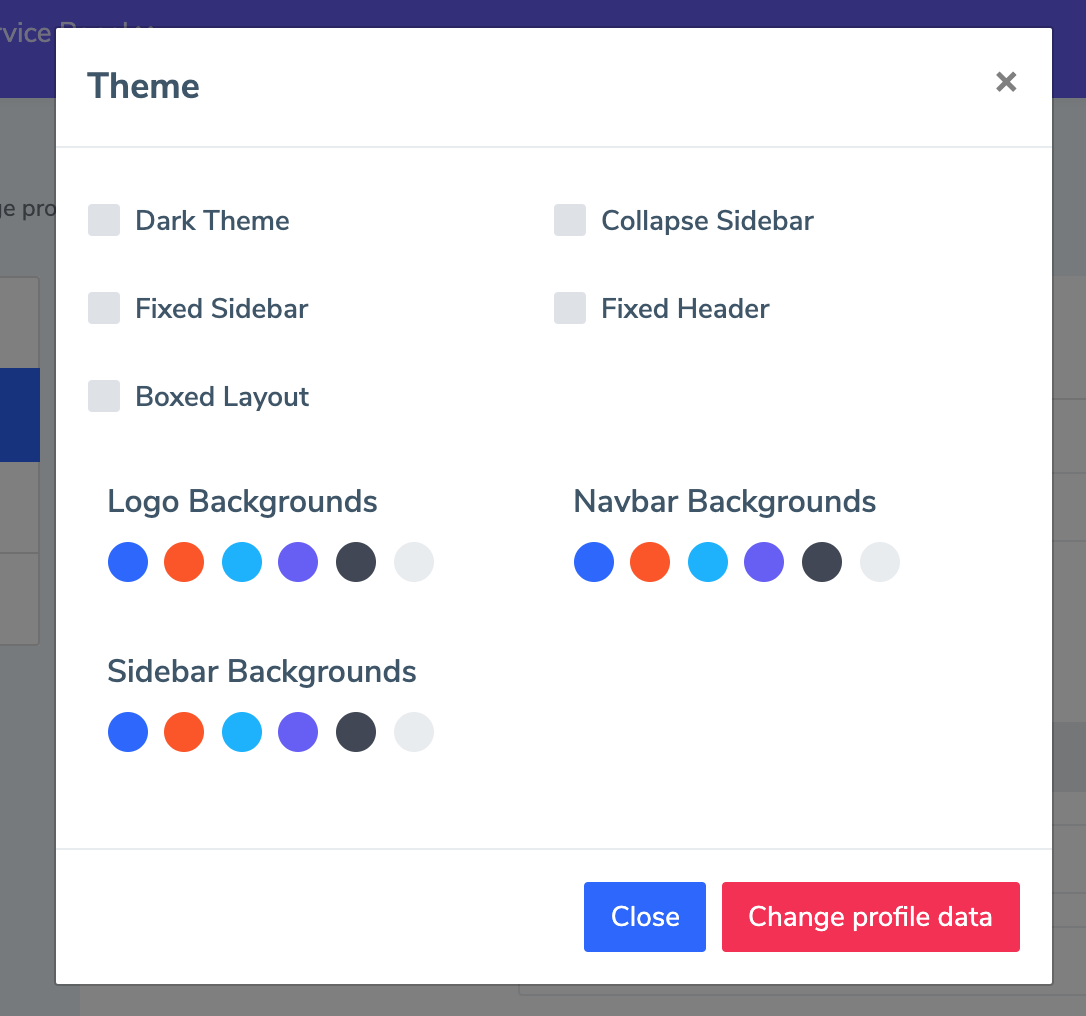Click the Fixed Header label text
The height and width of the screenshot is (1016, 1086).
685,309
